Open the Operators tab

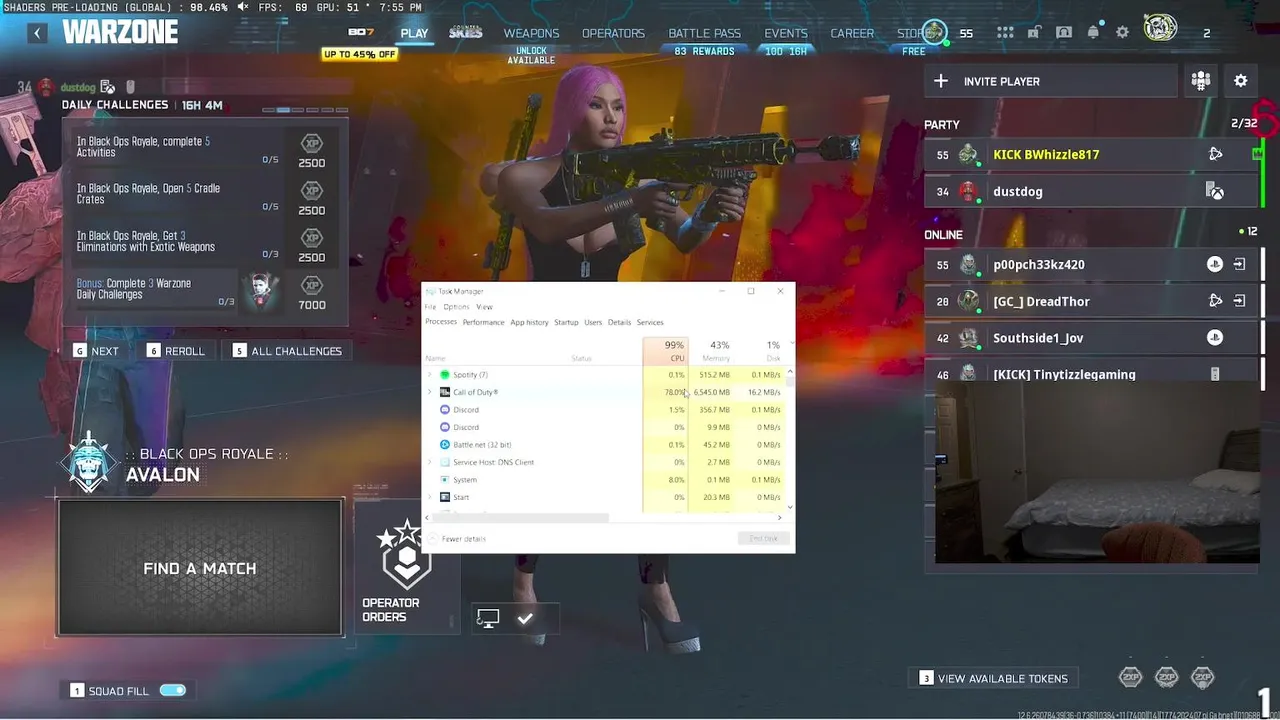click(x=613, y=33)
